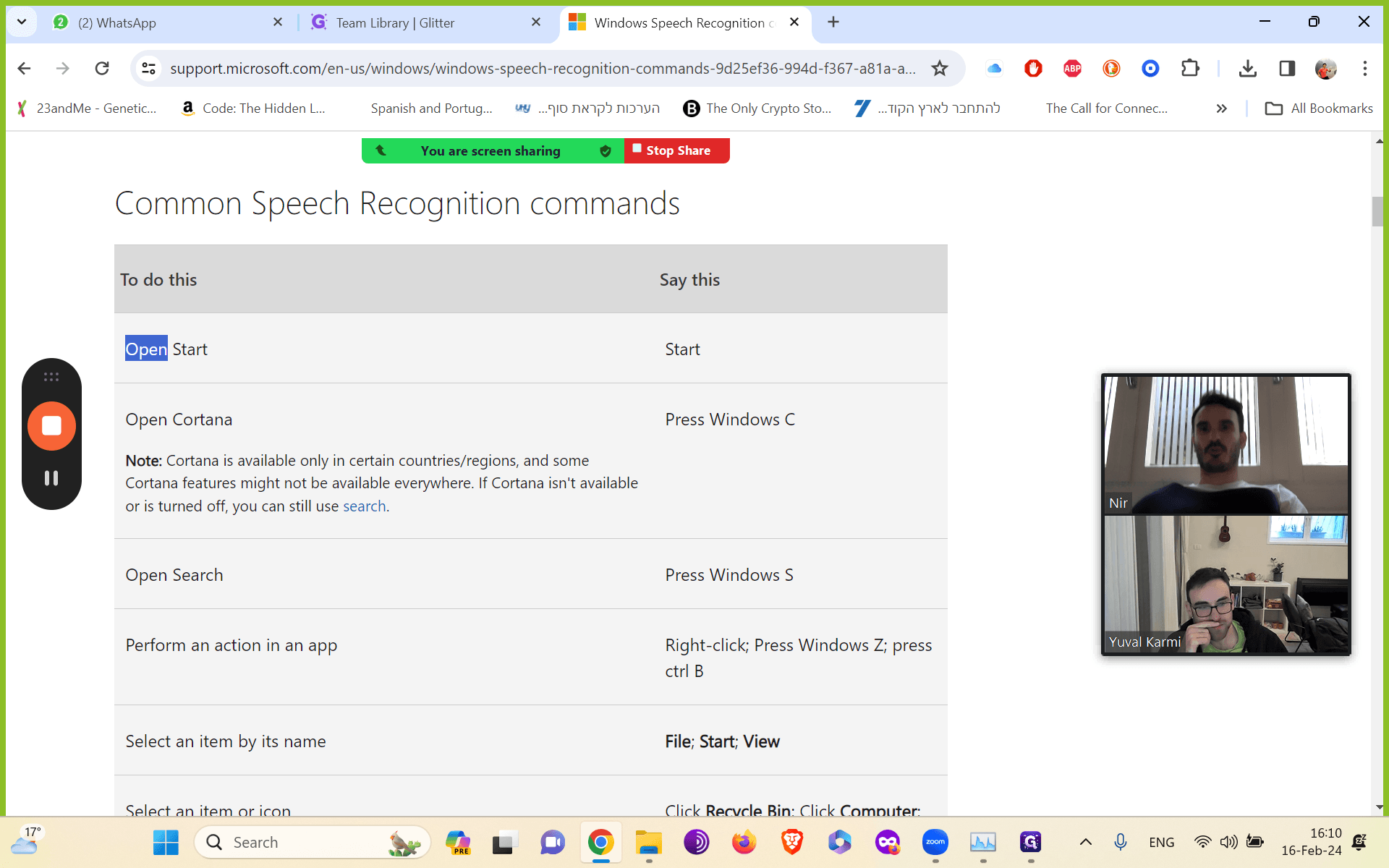Open Copilot preview from the taskbar
This screenshot has width=1389, height=868.
(458, 842)
